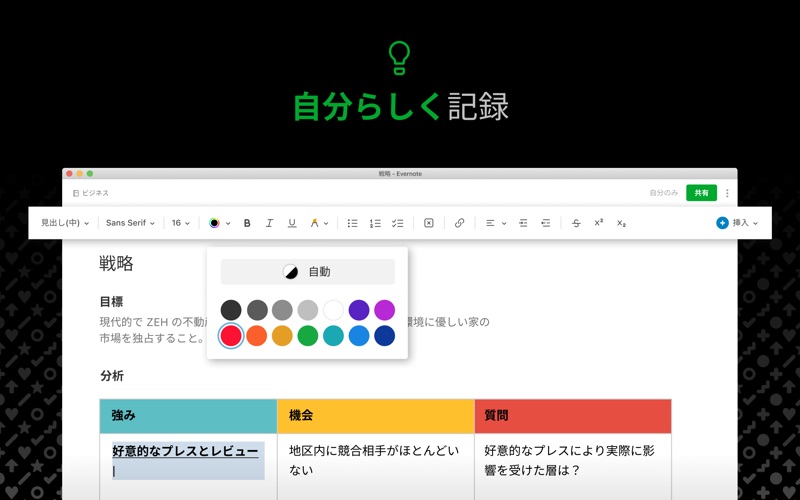Open the three-dot more options menu
This screenshot has width=800, height=500.
[x=727, y=193]
